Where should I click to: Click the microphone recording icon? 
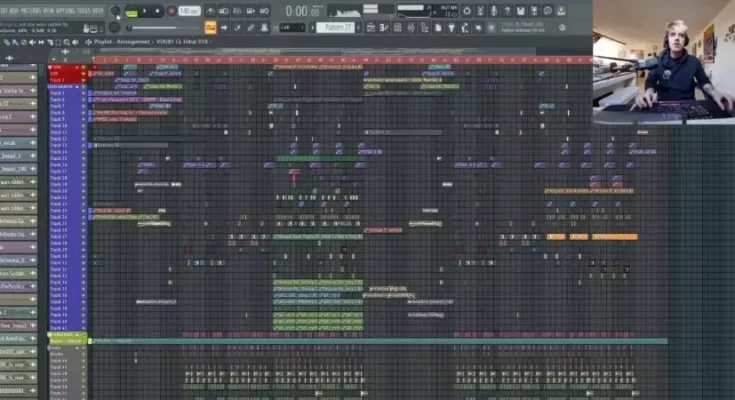(x=493, y=11)
